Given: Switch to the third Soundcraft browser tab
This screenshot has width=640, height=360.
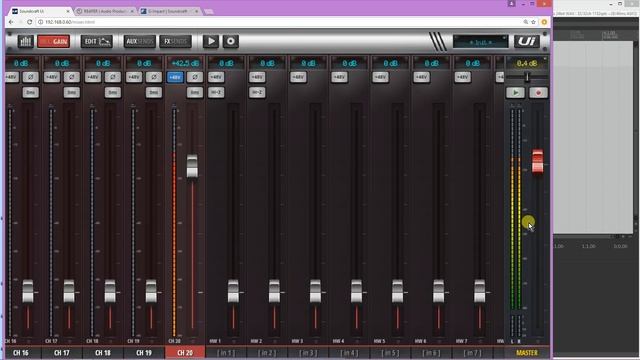Looking at the screenshot, I should (169, 11).
